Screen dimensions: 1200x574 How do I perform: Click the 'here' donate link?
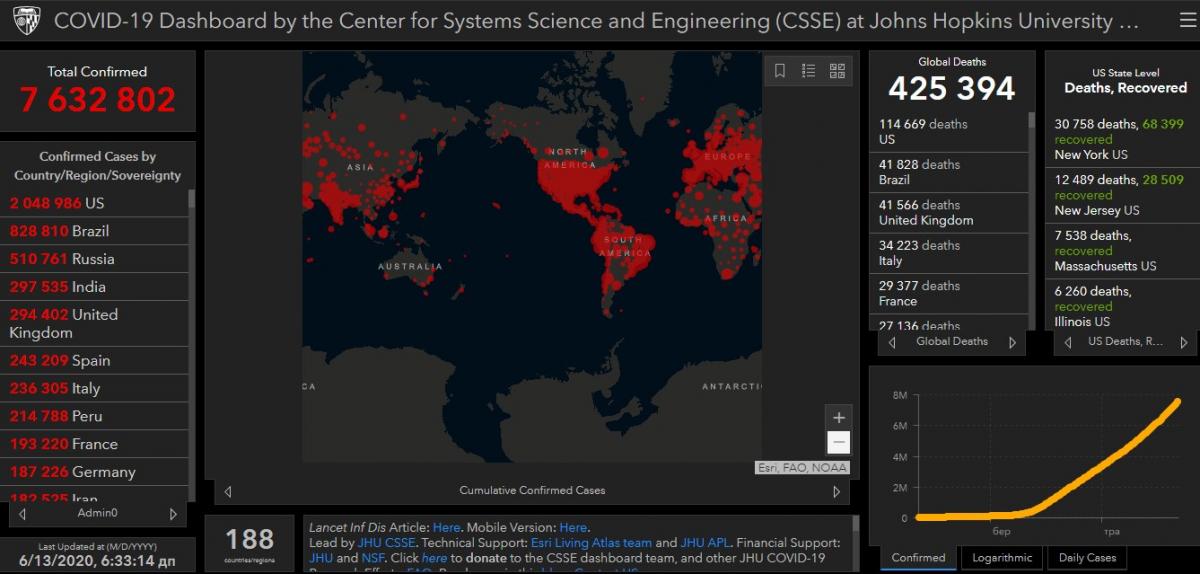click(434, 558)
